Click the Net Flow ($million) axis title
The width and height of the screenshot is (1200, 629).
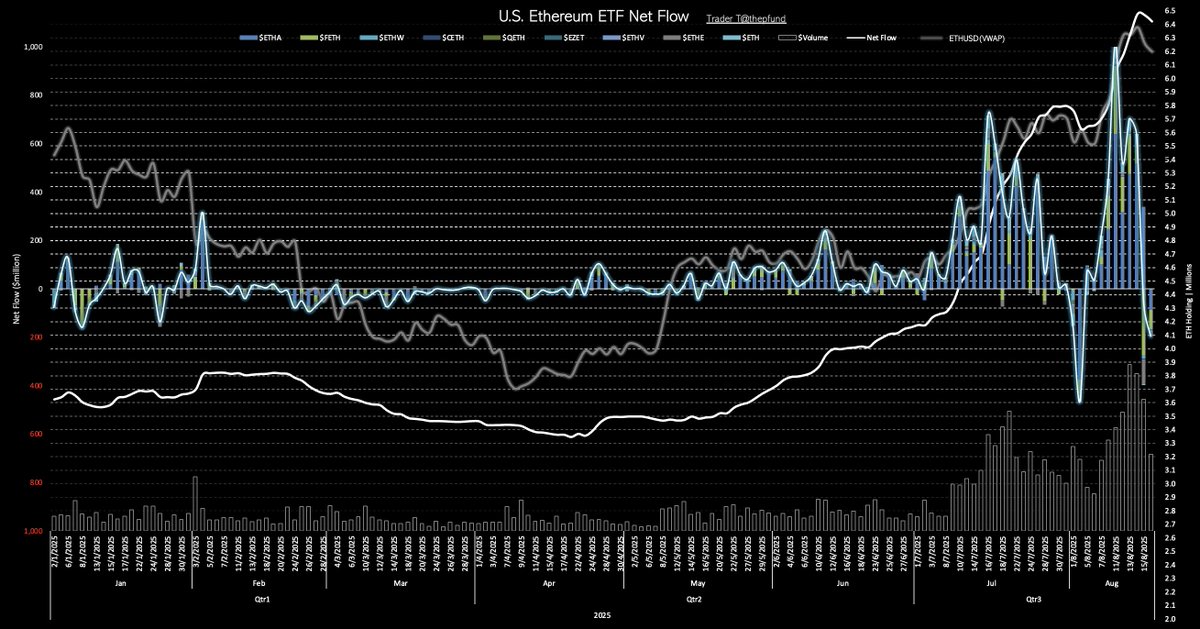tap(17, 287)
